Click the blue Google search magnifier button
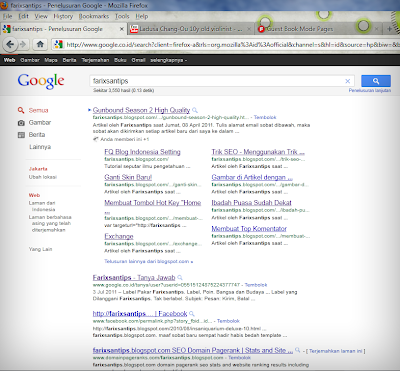 coord(376,81)
